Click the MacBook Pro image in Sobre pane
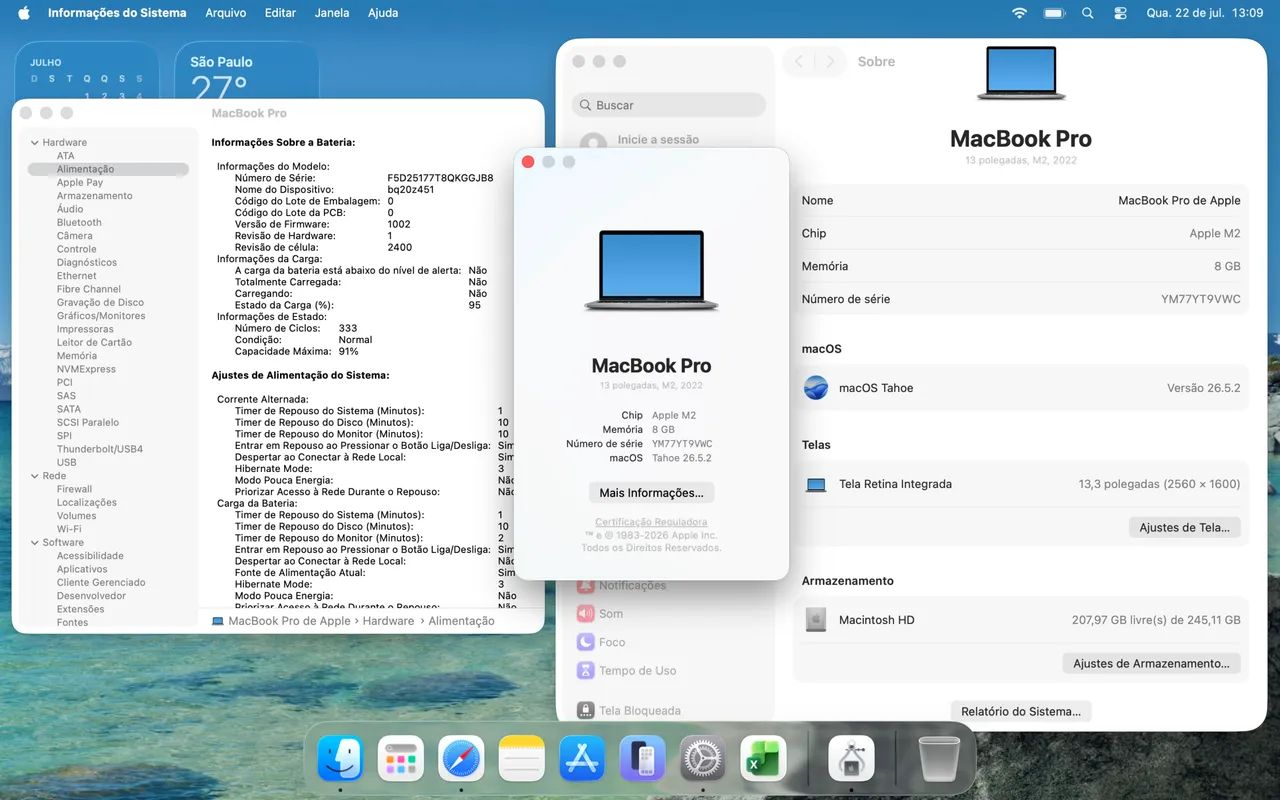Viewport: 1280px width, 800px height. pos(1021,73)
